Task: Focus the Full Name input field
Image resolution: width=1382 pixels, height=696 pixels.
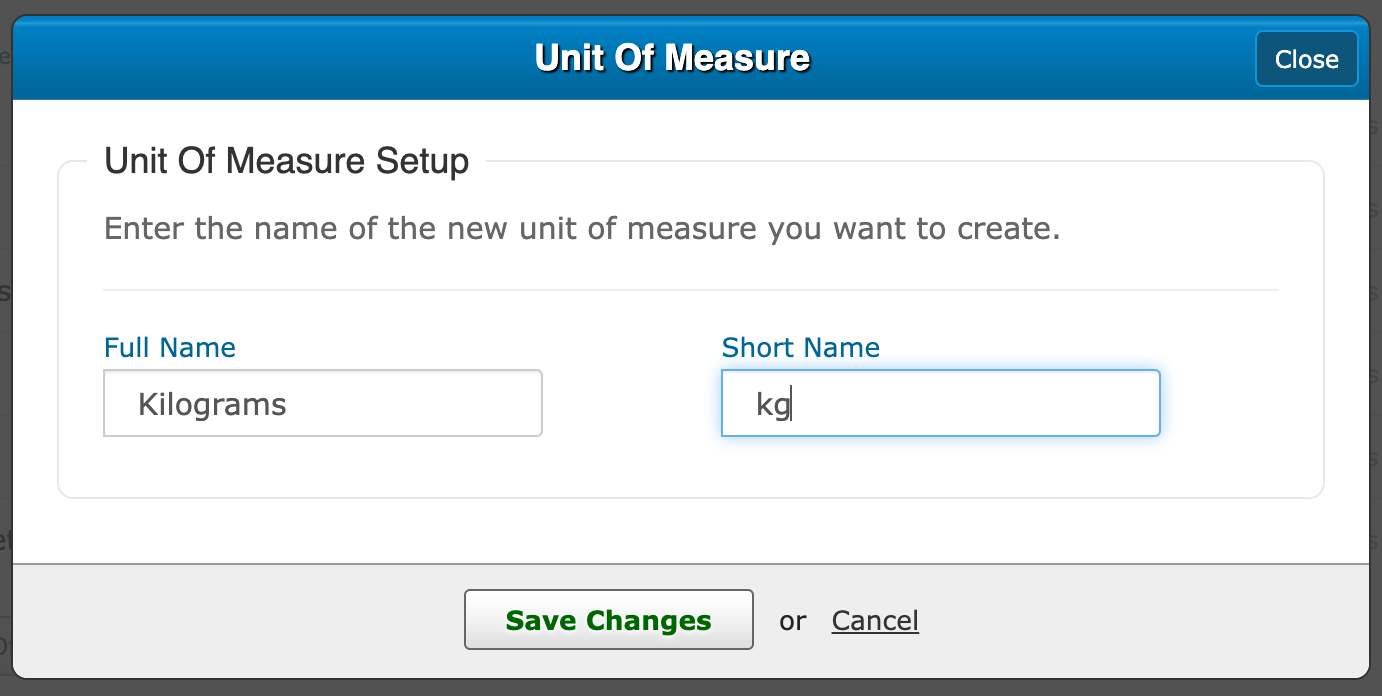Action: click(x=322, y=404)
